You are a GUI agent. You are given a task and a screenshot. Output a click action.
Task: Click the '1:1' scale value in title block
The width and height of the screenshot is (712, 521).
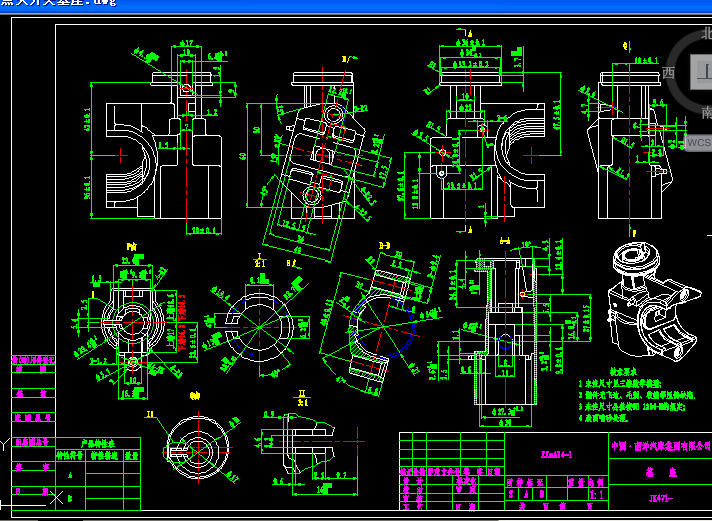[596, 495]
